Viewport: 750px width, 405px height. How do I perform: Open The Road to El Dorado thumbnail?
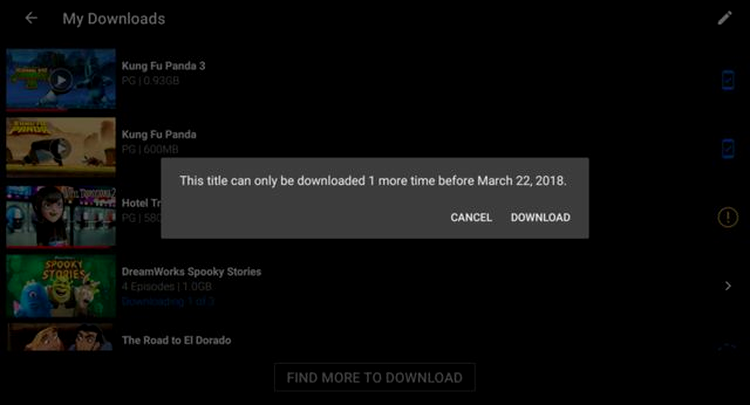pyautogui.click(x=61, y=338)
